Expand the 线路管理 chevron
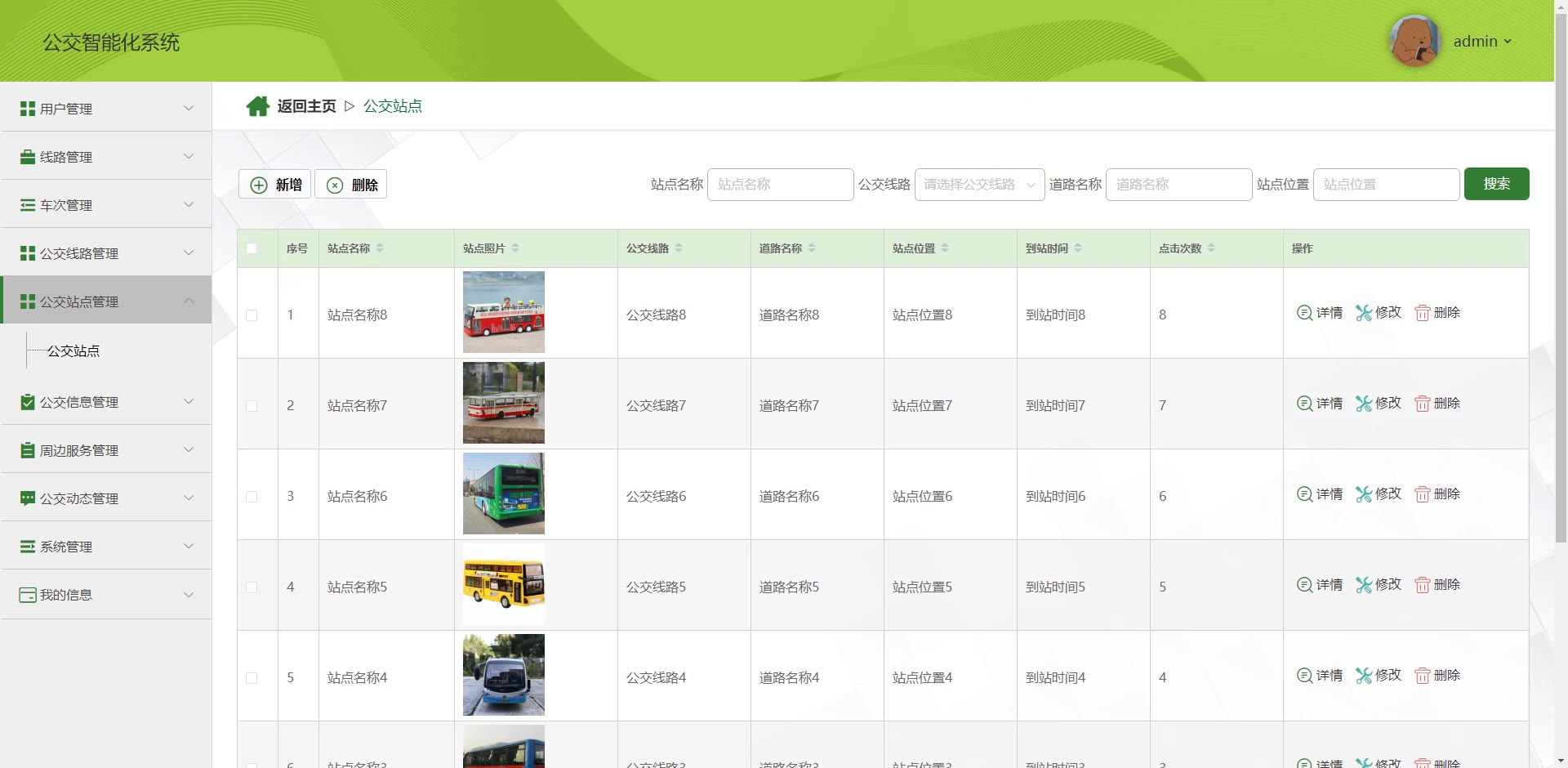This screenshot has height=768, width=1568. coord(189,156)
